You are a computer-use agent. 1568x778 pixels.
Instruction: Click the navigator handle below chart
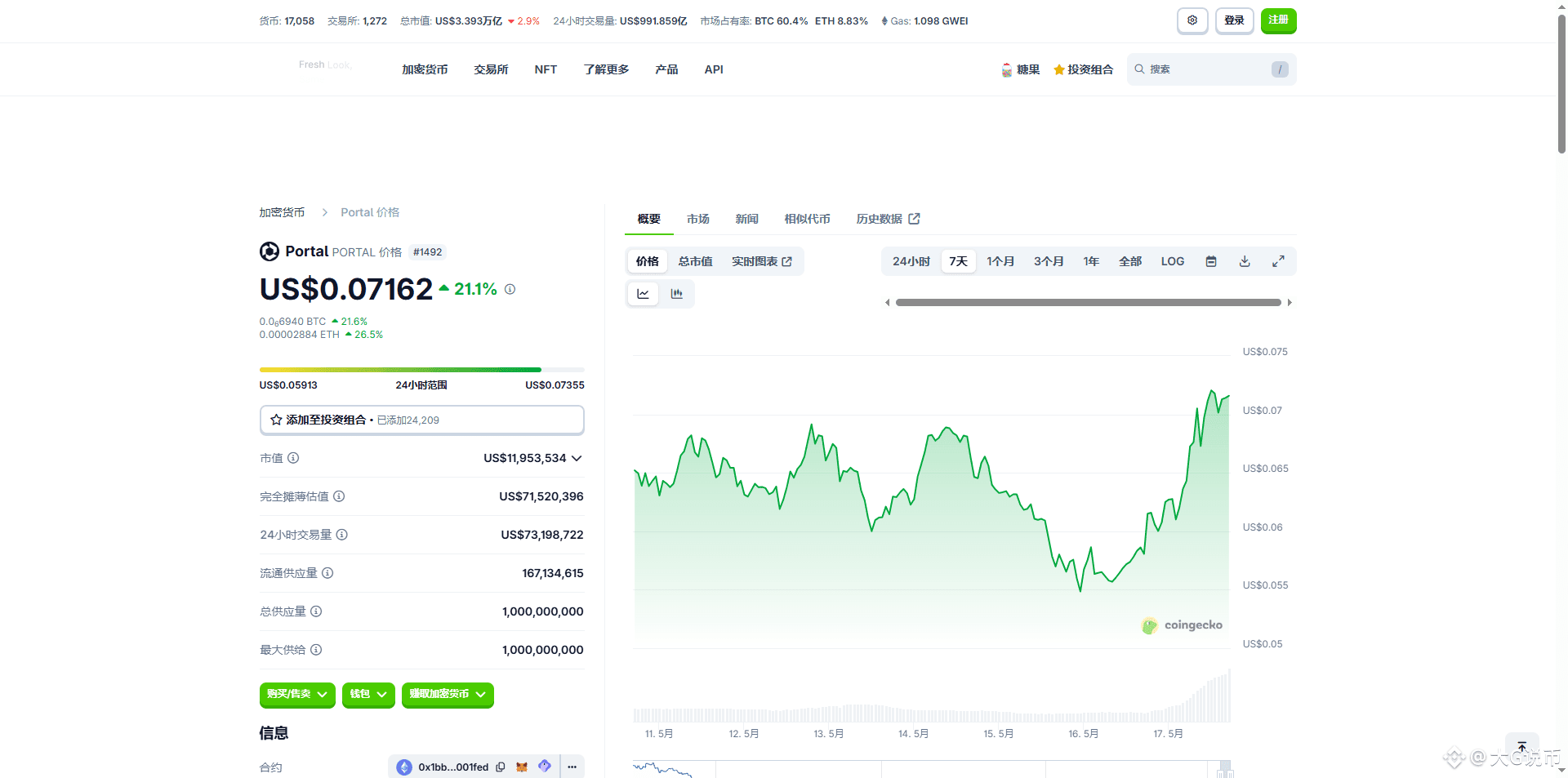click(1224, 768)
